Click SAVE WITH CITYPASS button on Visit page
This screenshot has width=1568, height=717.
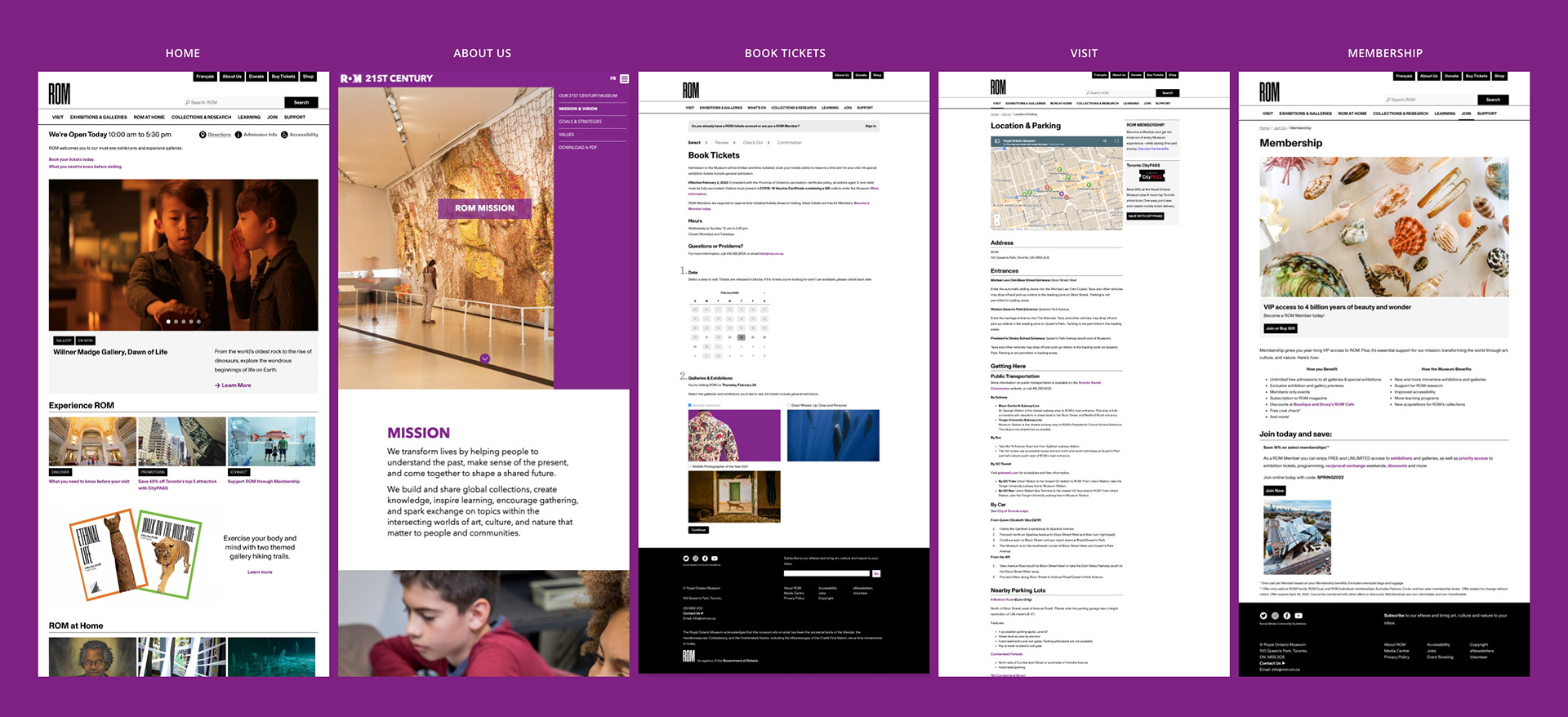pos(1145,216)
